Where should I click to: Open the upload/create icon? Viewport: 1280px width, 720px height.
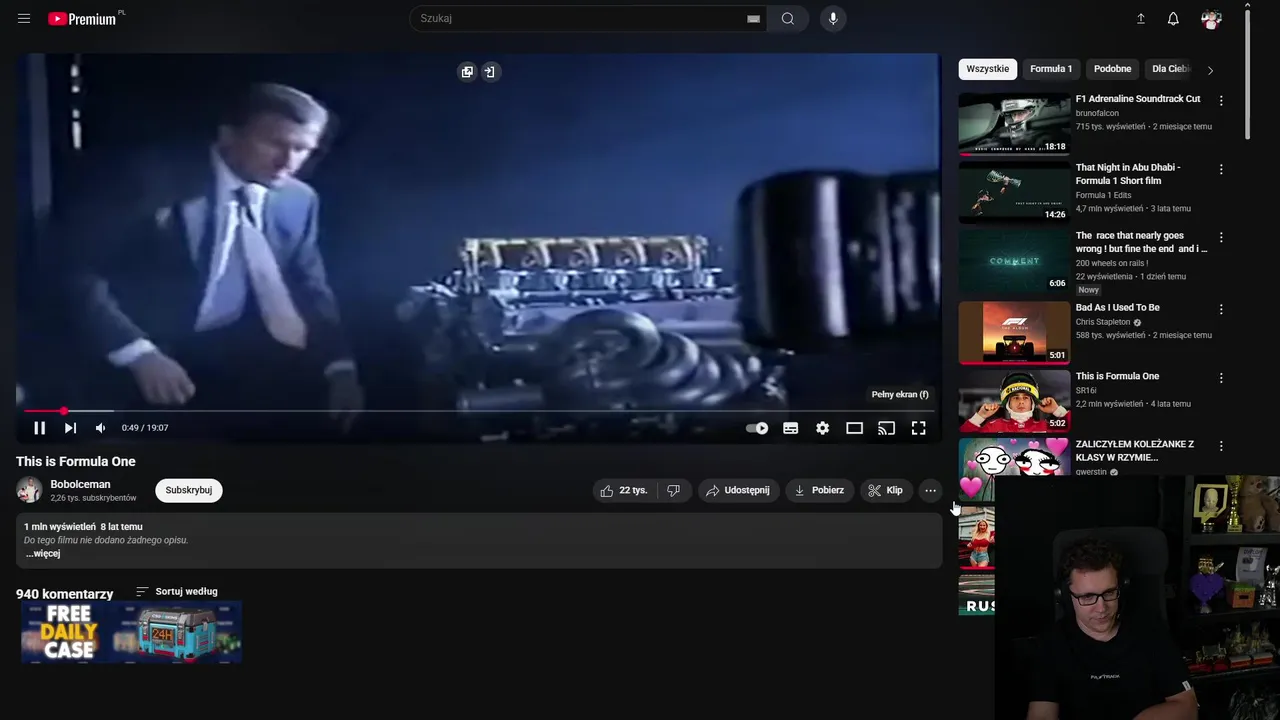[1140, 18]
